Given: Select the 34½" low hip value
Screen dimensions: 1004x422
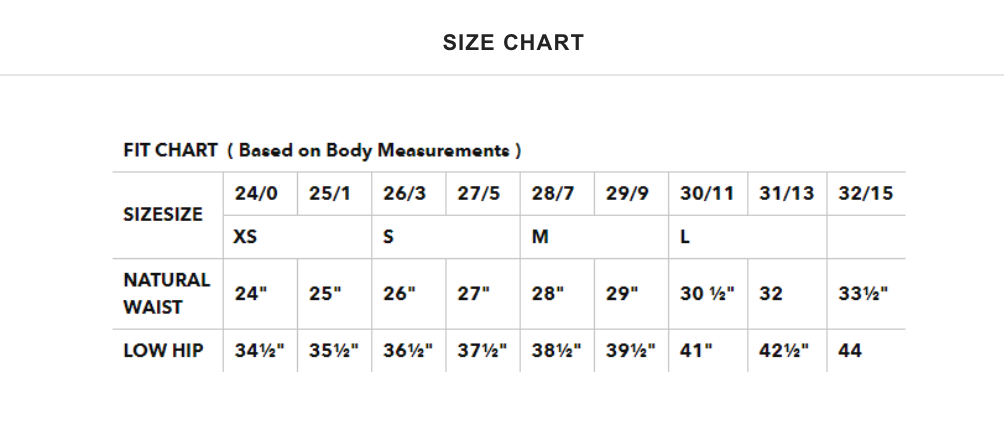Looking at the screenshot, I should (x=259, y=350).
